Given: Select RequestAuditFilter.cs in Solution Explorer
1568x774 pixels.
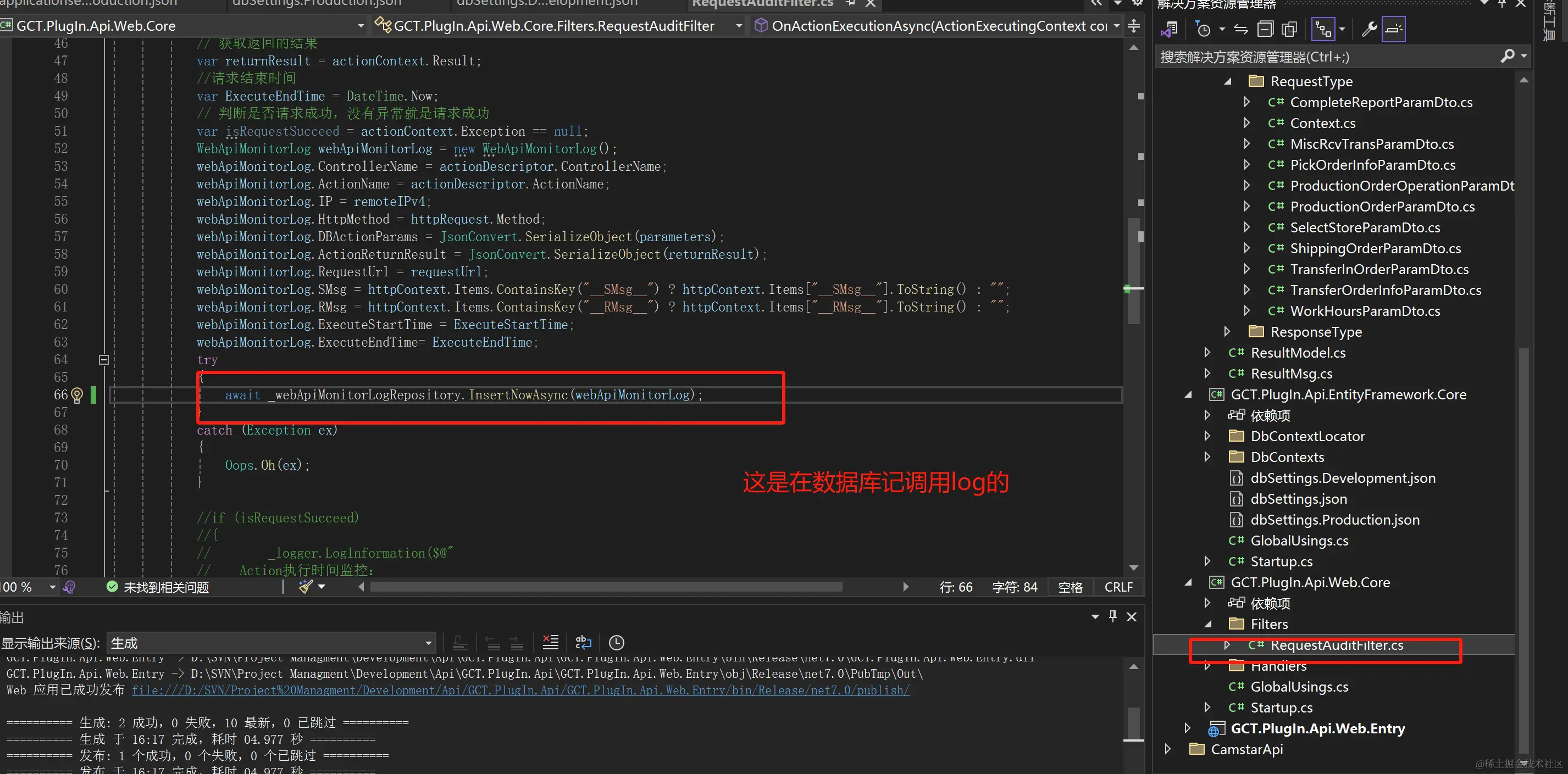Looking at the screenshot, I should [x=1336, y=645].
